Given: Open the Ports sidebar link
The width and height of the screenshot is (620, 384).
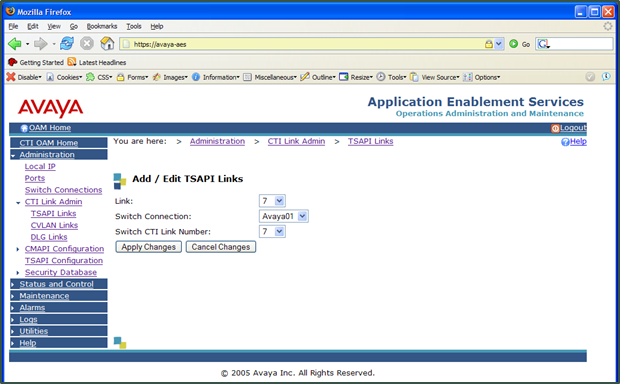Looking at the screenshot, I should point(35,178).
